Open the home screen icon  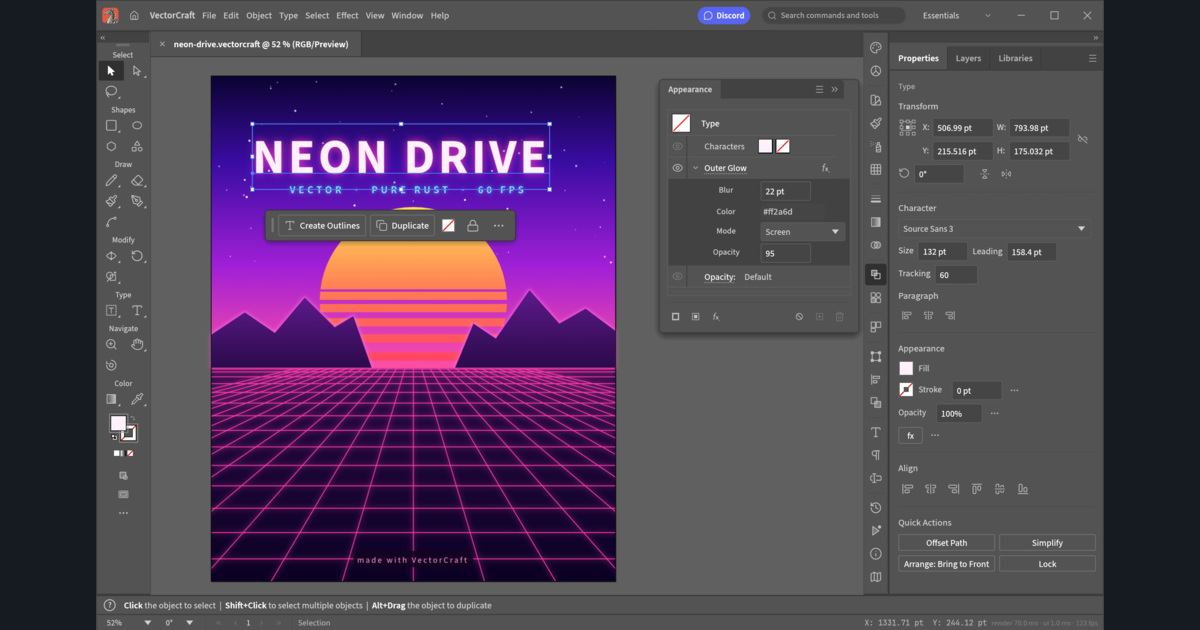tap(134, 16)
